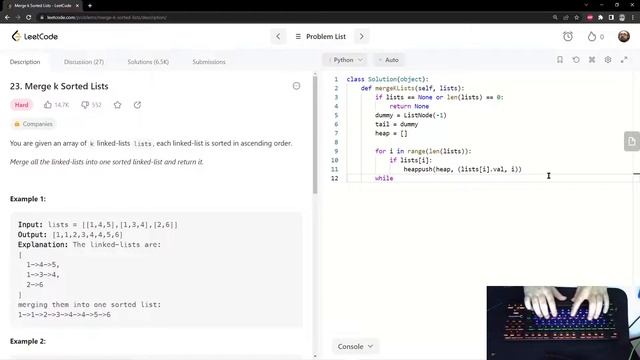Click the description panel scrollbar
640x360 pixels.
315,135
